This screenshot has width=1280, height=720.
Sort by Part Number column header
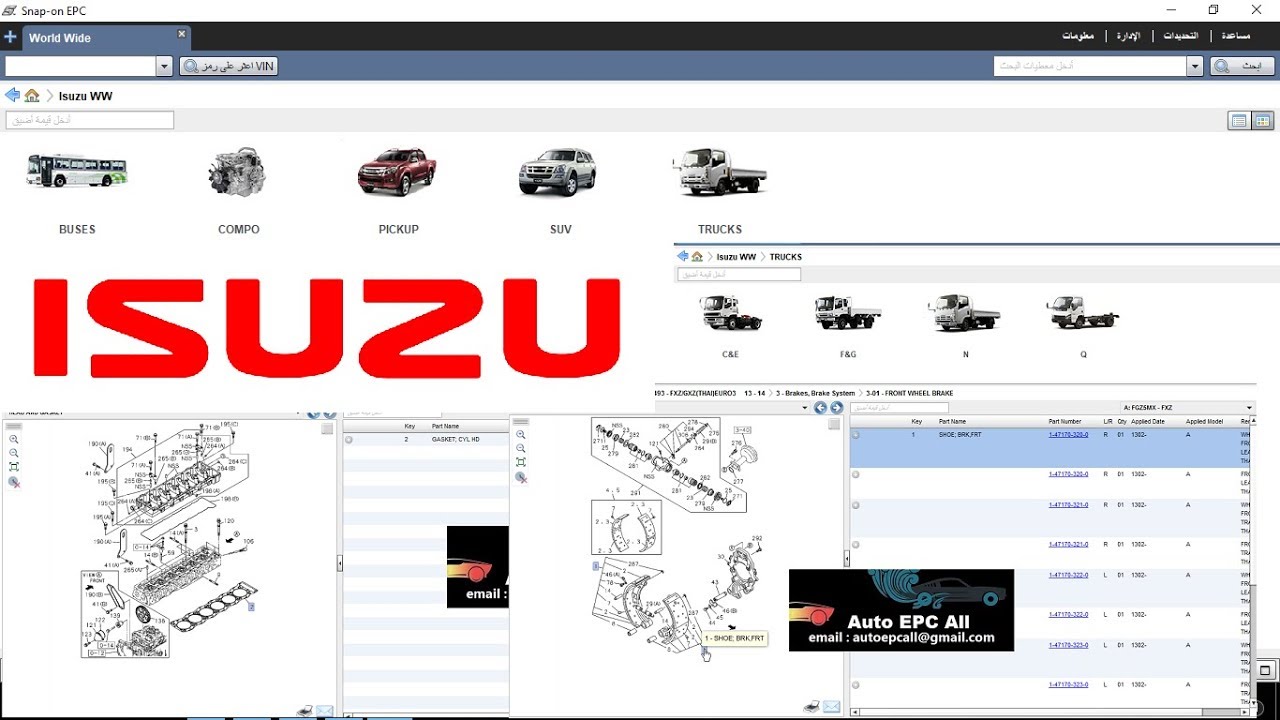click(1065, 422)
